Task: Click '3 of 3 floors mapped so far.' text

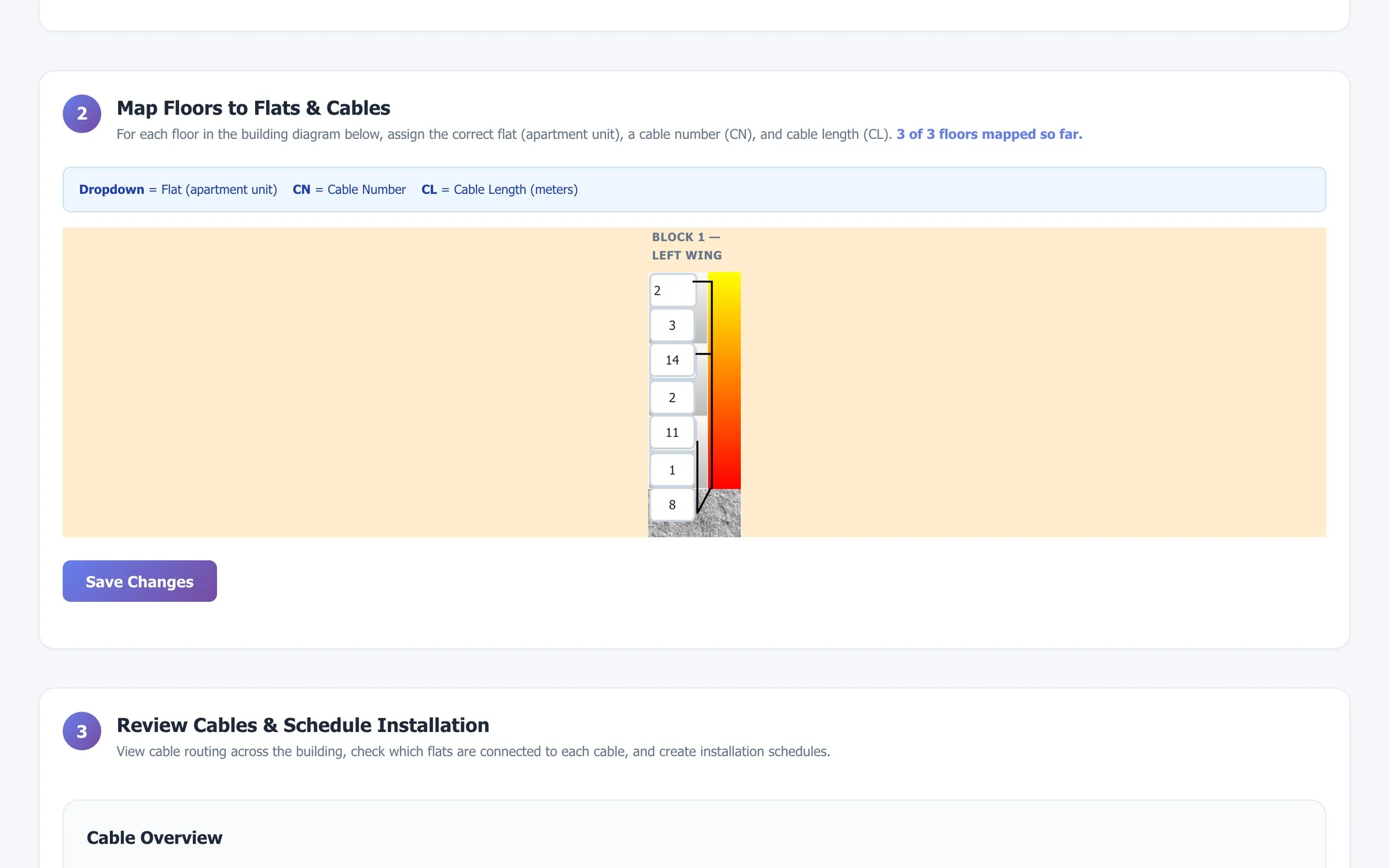Action: 989,134
